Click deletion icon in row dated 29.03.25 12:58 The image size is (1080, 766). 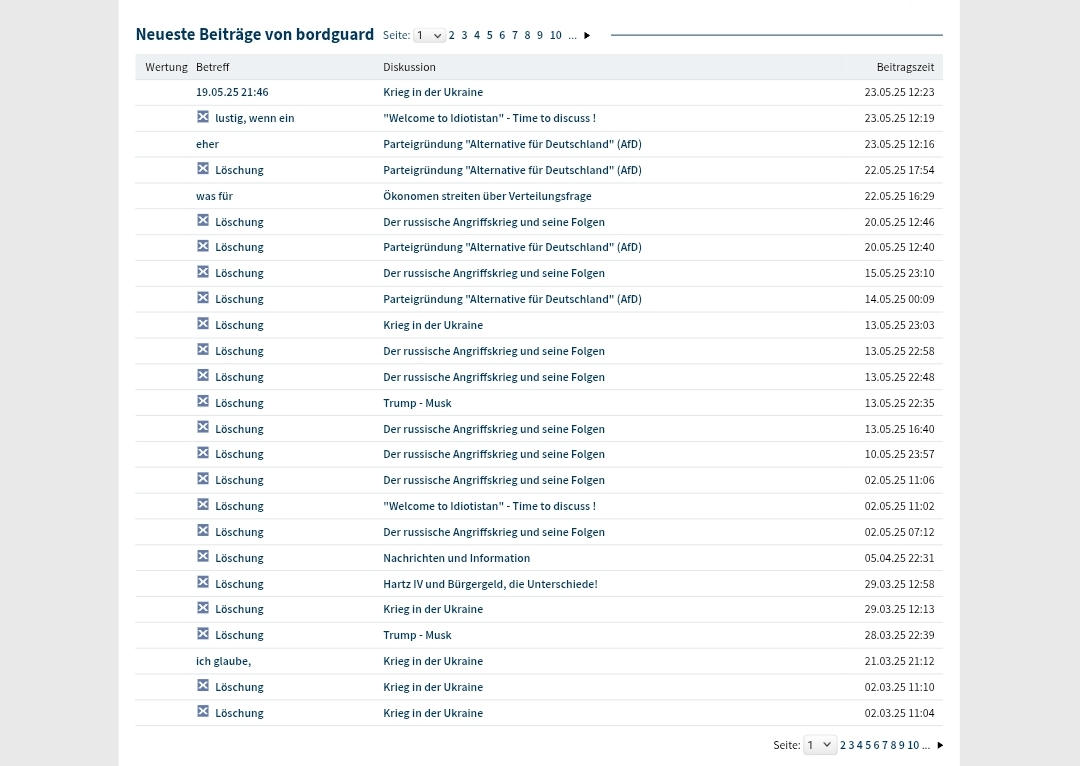coord(202,582)
